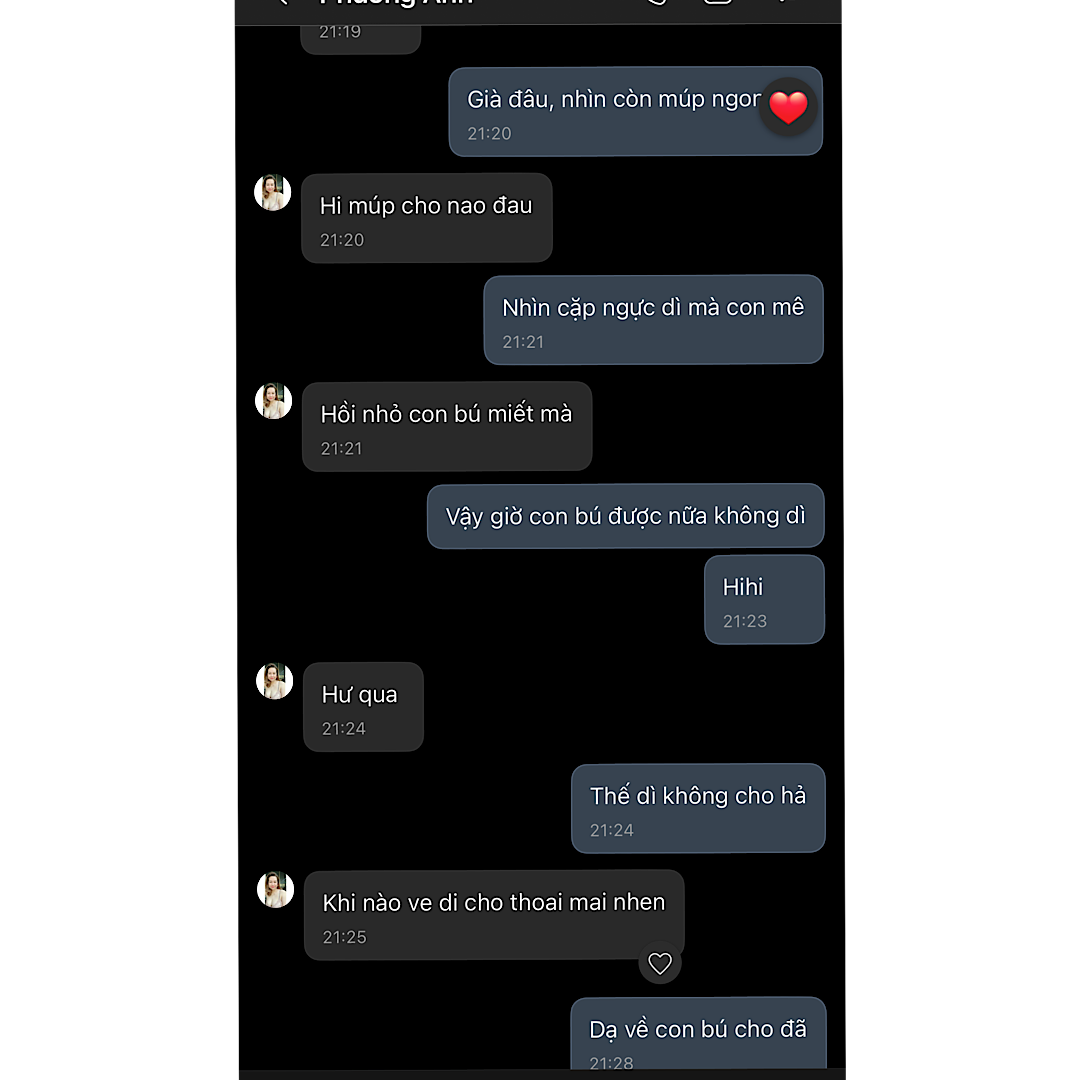Tap the profile picture next to "Hư qua"
This screenshot has width=1080, height=1080.
pyautogui.click(x=274, y=681)
